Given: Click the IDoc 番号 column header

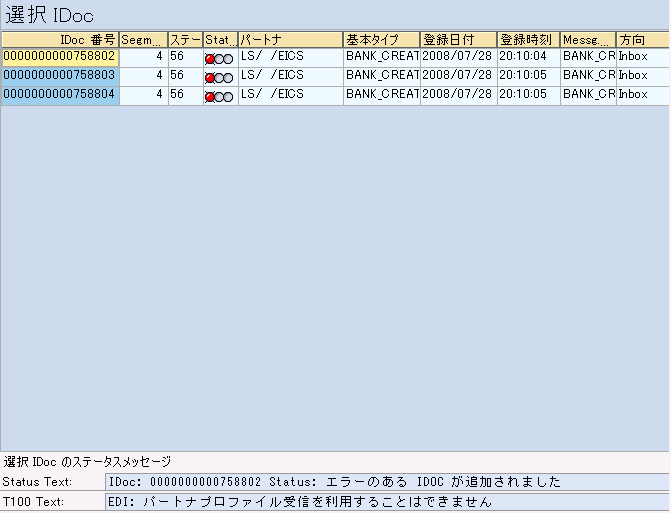Looking at the screenshot, I should [x=60, y=39].
